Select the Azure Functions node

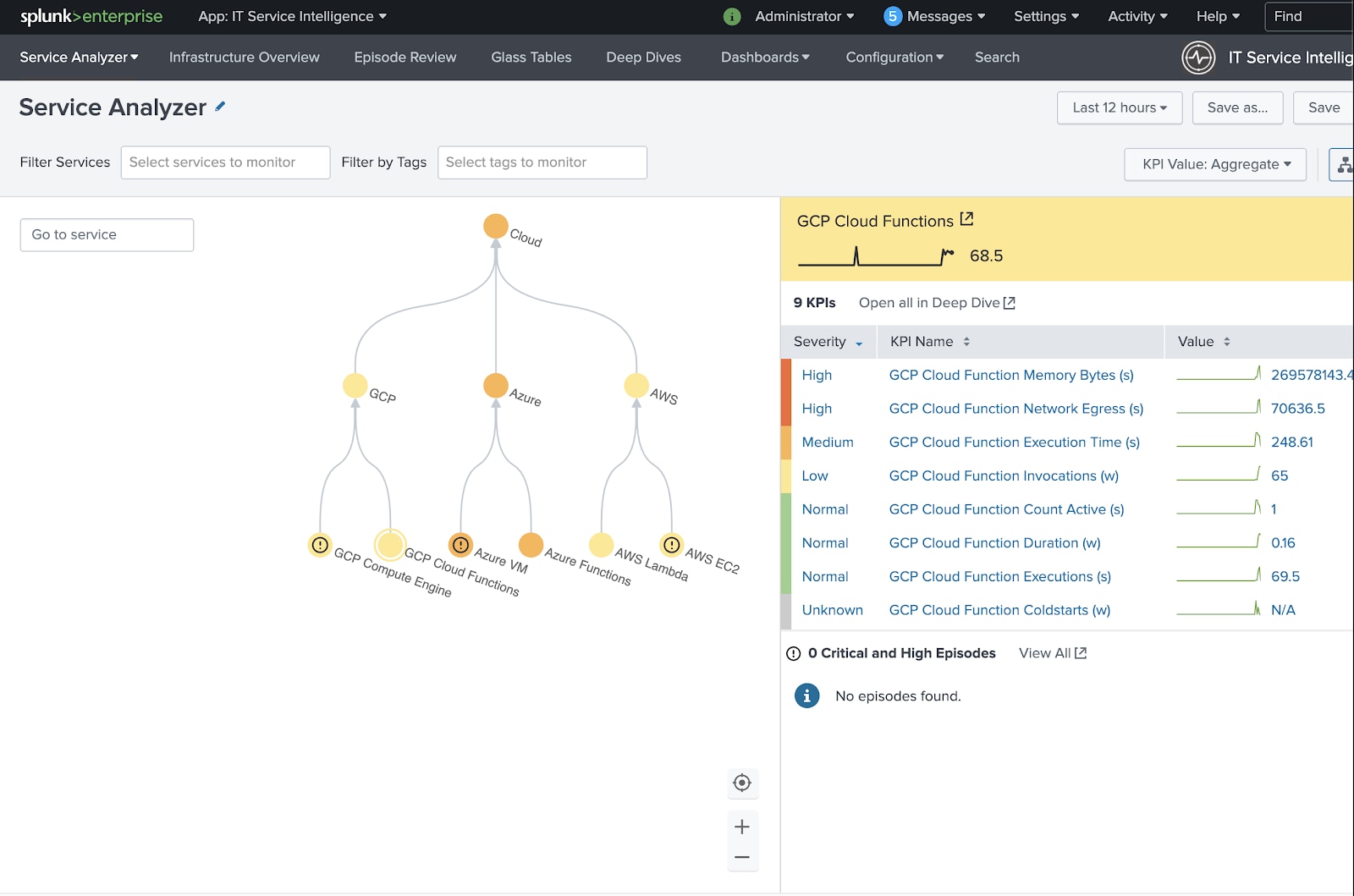click(531, 545)
